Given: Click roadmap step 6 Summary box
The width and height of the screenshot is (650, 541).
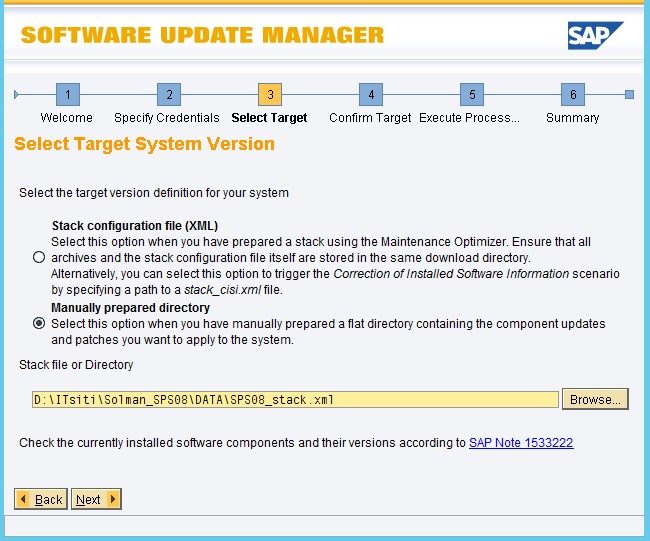Looking at the screenshot, I should (x=573, y=95).
